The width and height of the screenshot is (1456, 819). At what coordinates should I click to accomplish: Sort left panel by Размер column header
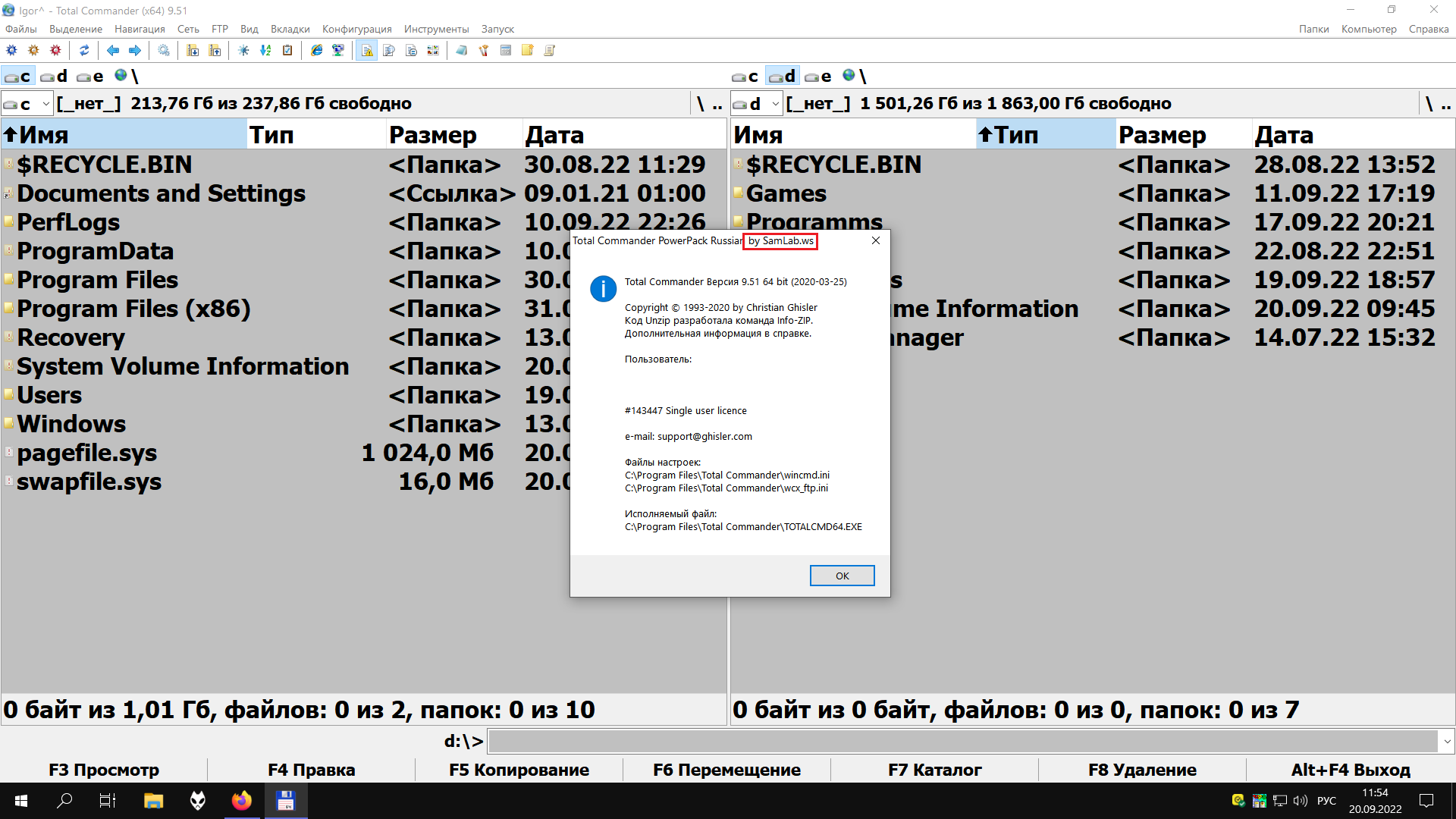click(x=454, y=135)
